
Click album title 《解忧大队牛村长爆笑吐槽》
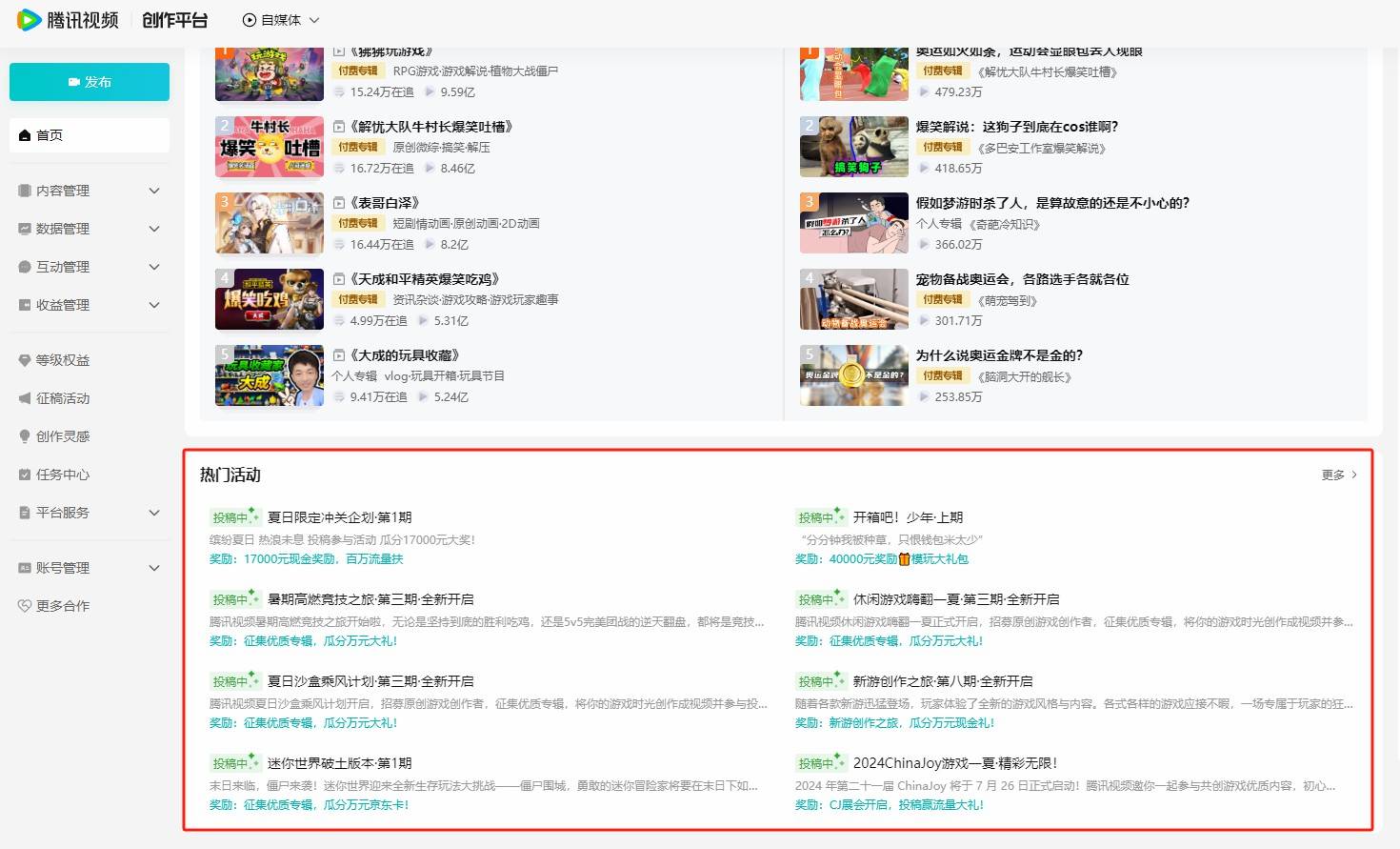(431, 127)
